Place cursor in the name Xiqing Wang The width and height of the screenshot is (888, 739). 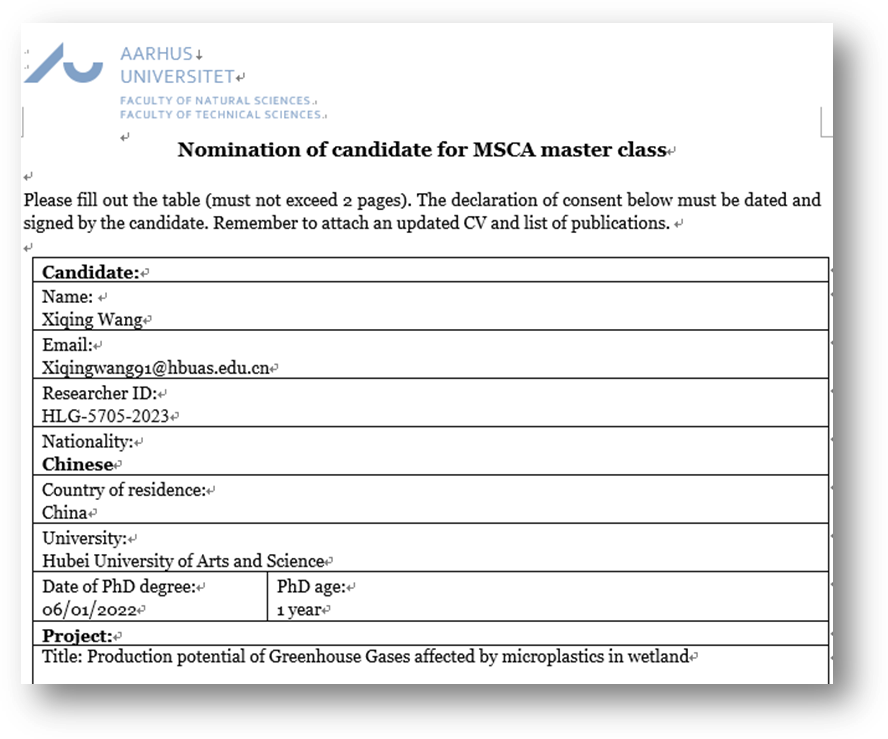(x=92, y=320)
